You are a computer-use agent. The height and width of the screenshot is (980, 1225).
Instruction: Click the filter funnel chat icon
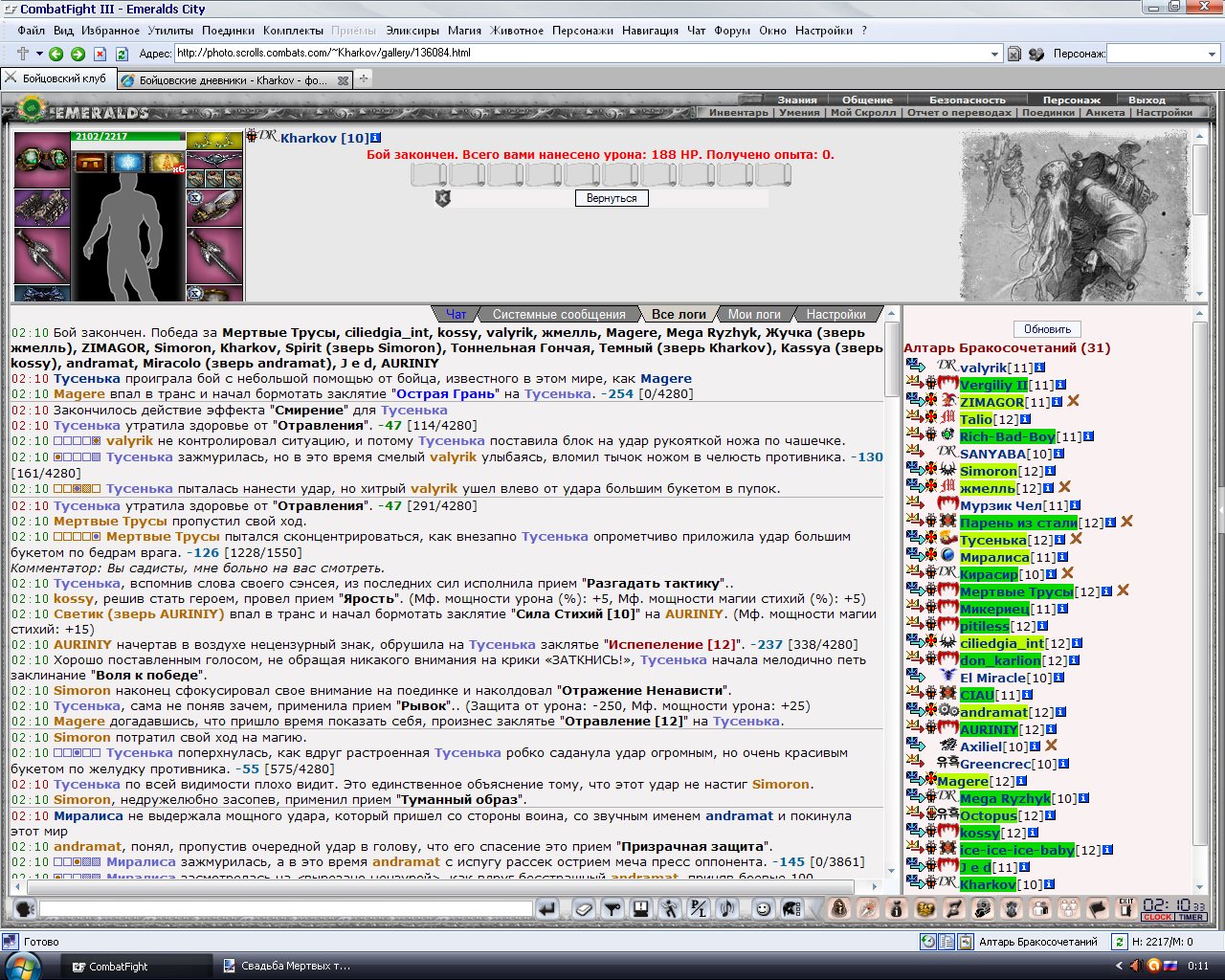(x=612, y=909)
